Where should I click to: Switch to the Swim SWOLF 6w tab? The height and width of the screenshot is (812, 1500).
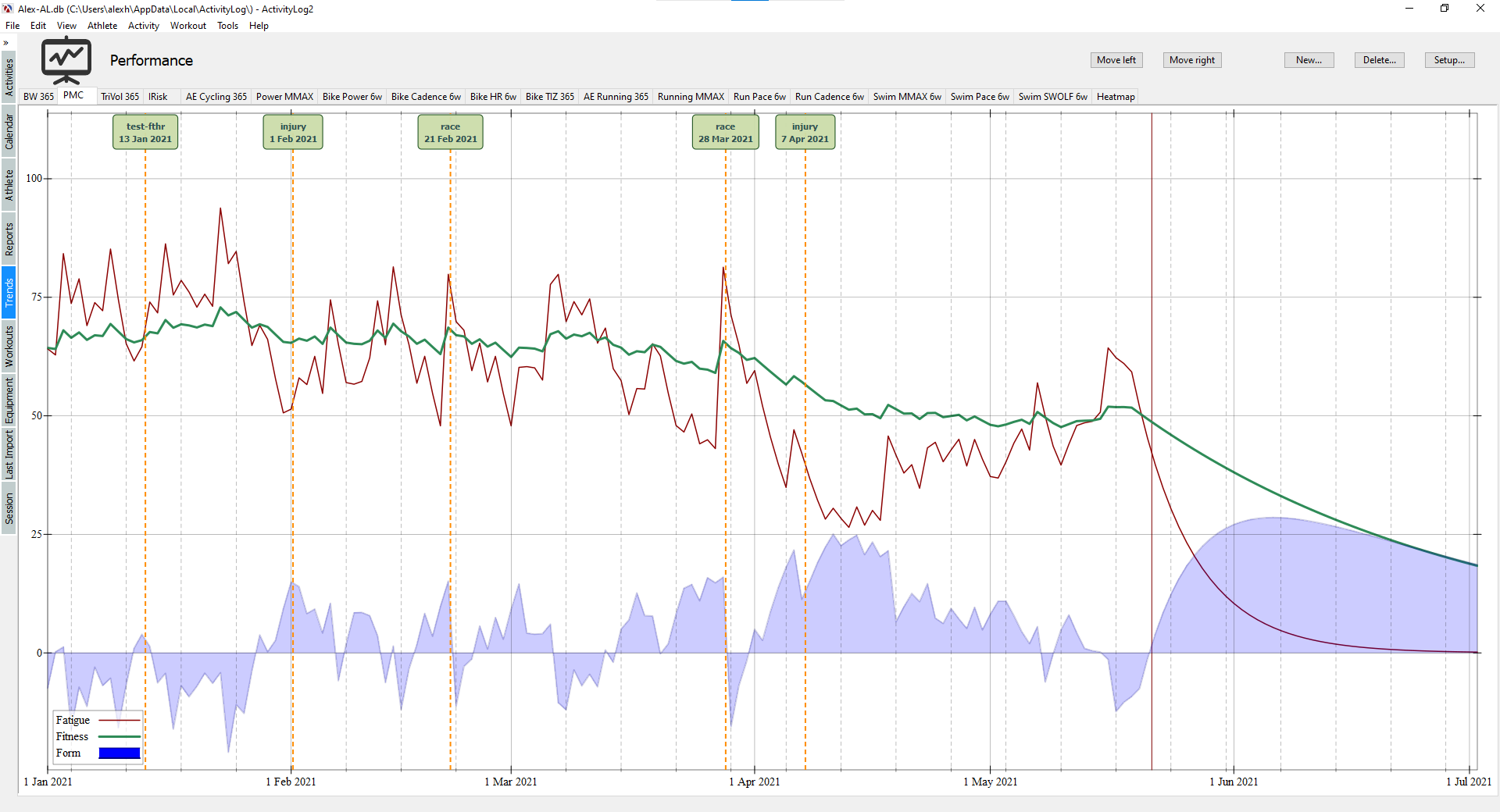point(1052,97)
